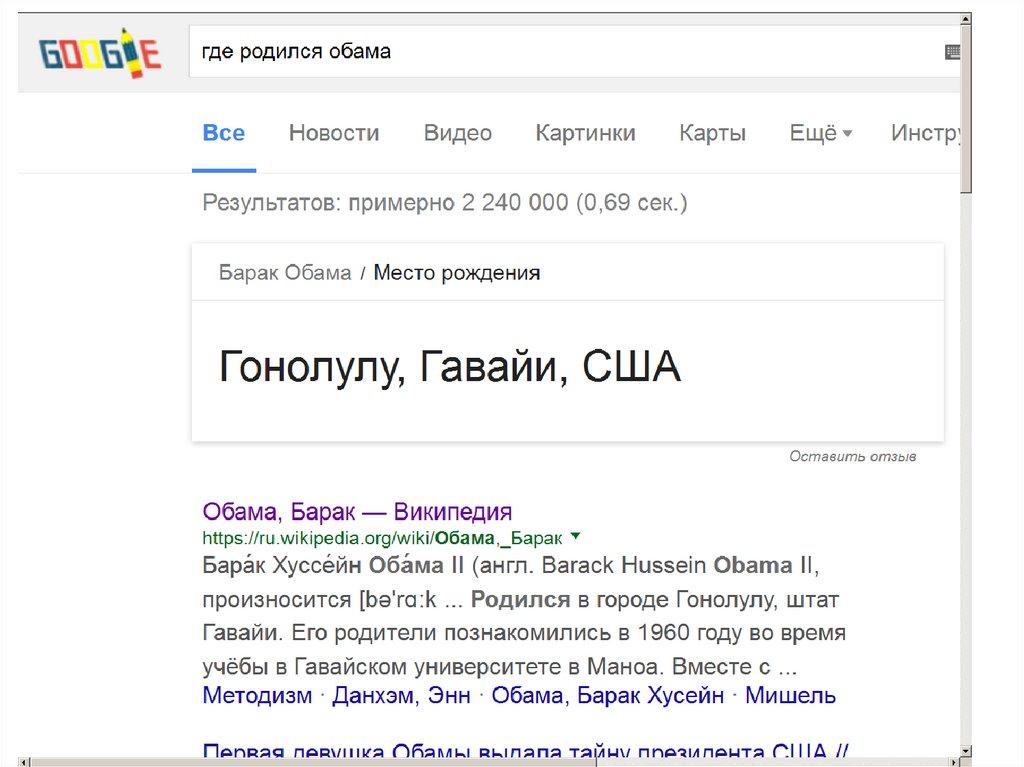Open the on-screen keyboard icon
The image size is (1024, 767).
952,52
